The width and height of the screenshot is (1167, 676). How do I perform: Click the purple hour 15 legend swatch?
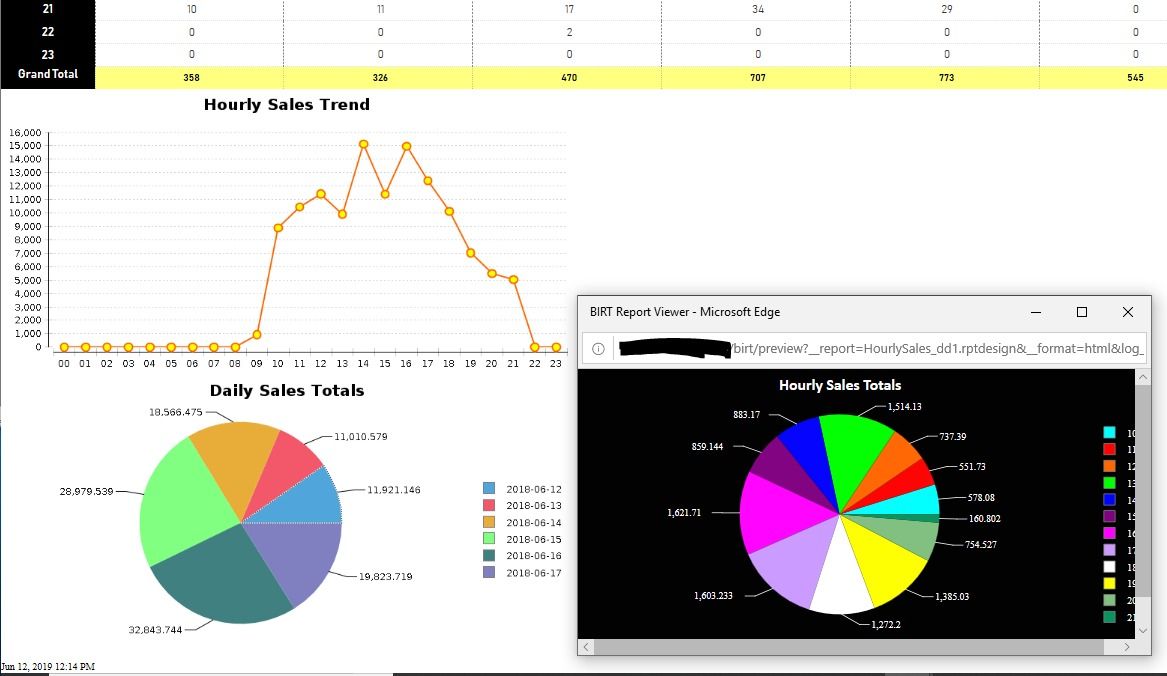coord(1109,516)
